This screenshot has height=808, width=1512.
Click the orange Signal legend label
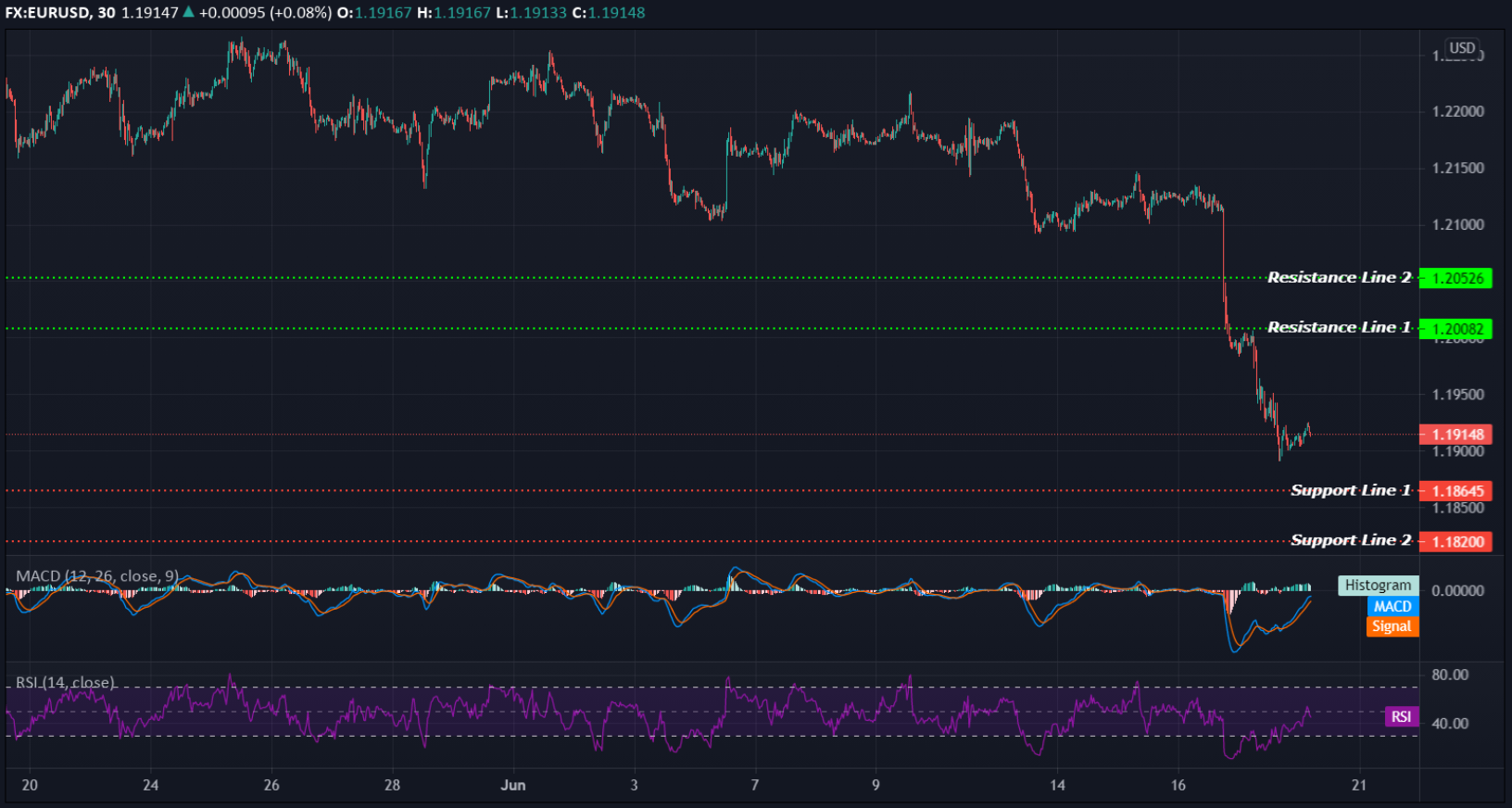point(1392,626)
